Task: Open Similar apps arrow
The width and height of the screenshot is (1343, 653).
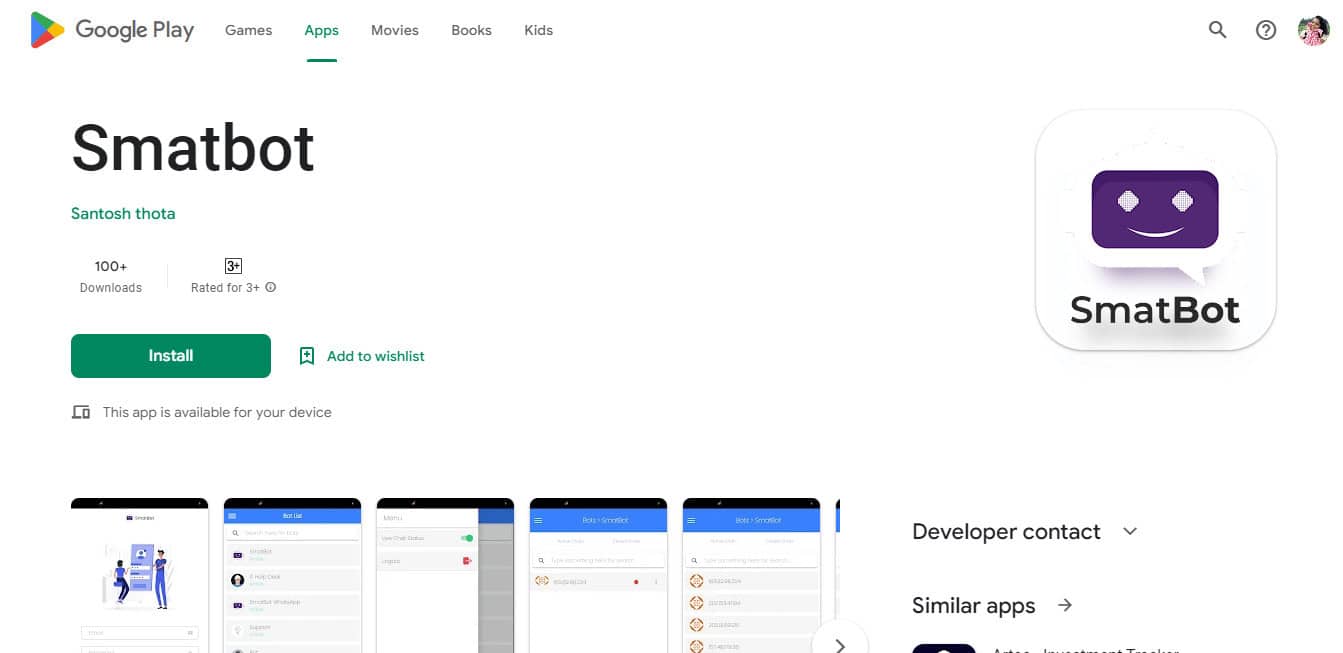Action: point(1065,605)
